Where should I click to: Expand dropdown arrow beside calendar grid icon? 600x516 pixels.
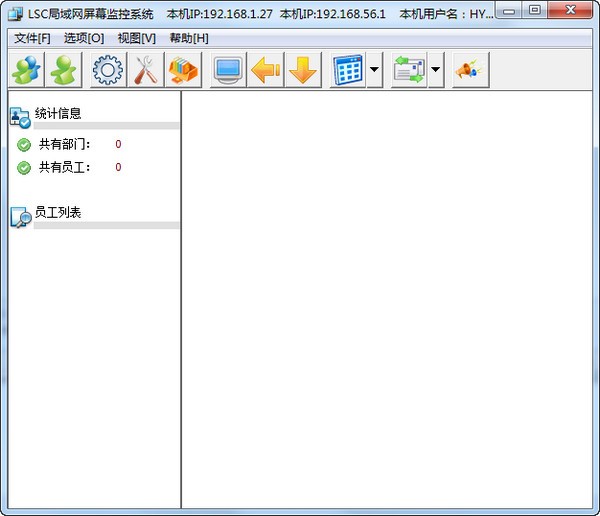pyautogui.click(x=375, y=70)
